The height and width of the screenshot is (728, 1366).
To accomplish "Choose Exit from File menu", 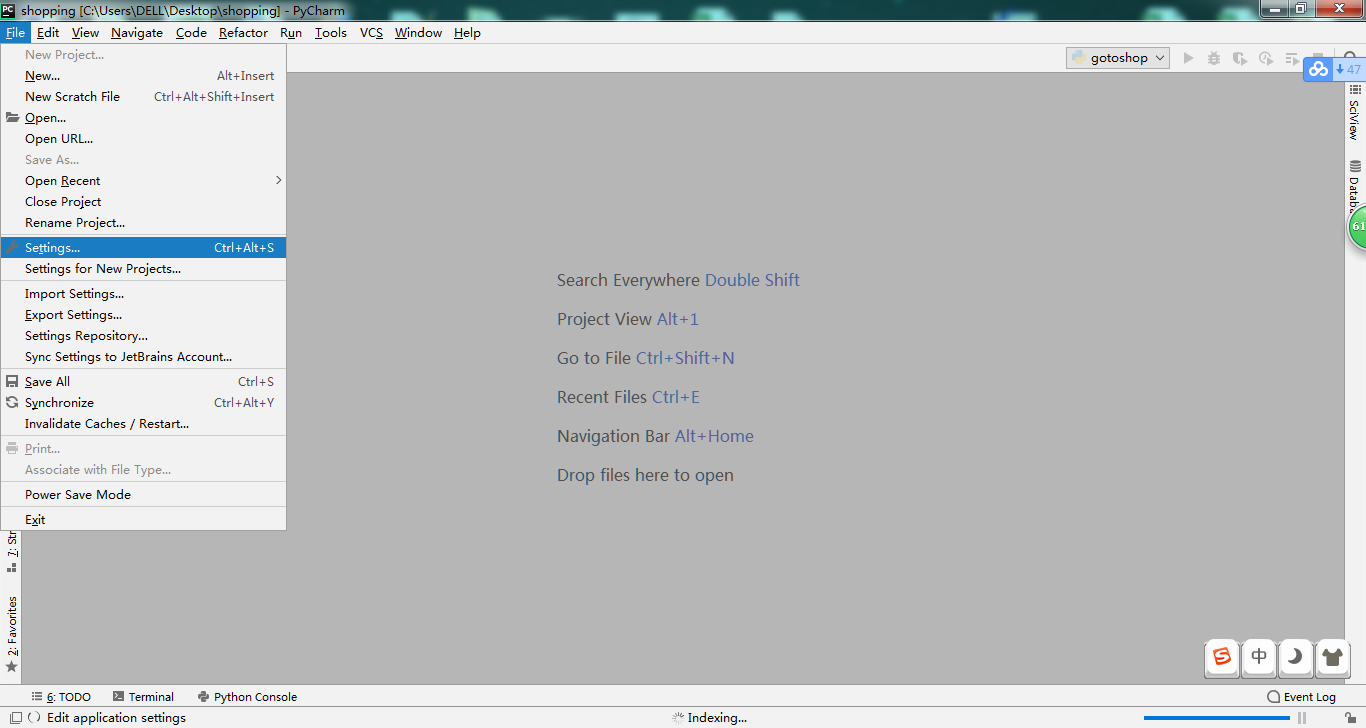I will 143,520.
